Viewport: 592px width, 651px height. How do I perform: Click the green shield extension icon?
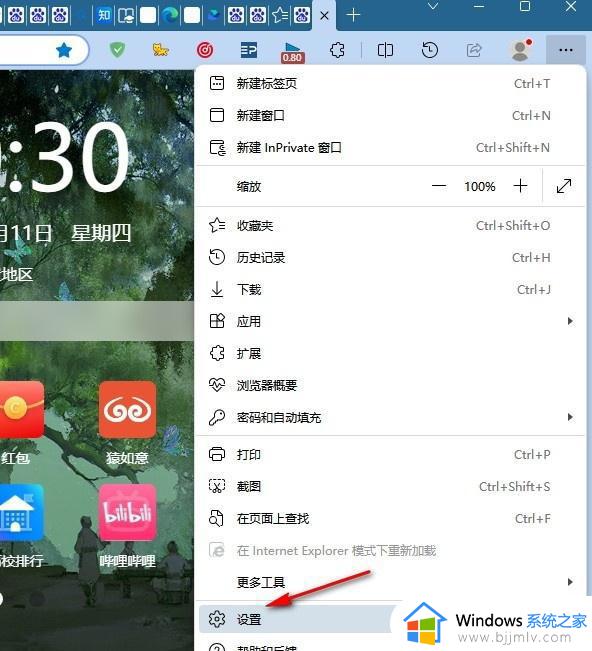[x=117, y=50]
